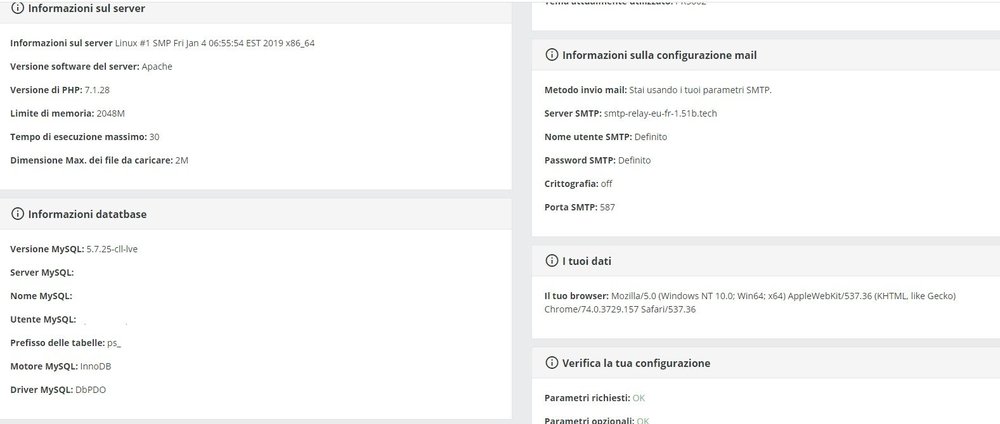
Task: Click info icon next to Informazioni sulla configurazione mail
Action: coord(552,55)
